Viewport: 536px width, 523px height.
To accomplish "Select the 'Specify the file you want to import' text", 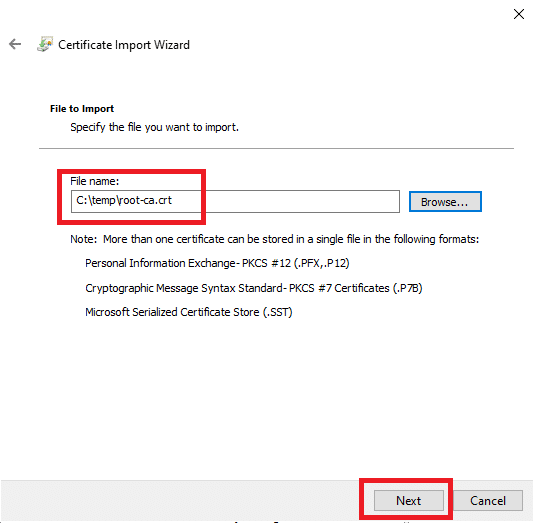I will pos(154,127).
